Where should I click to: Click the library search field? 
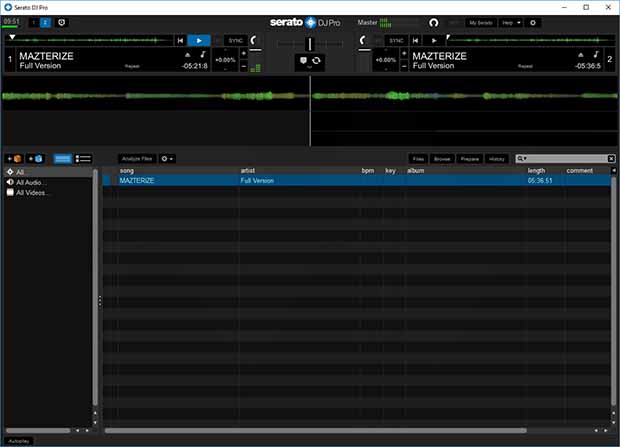[566, 159]
